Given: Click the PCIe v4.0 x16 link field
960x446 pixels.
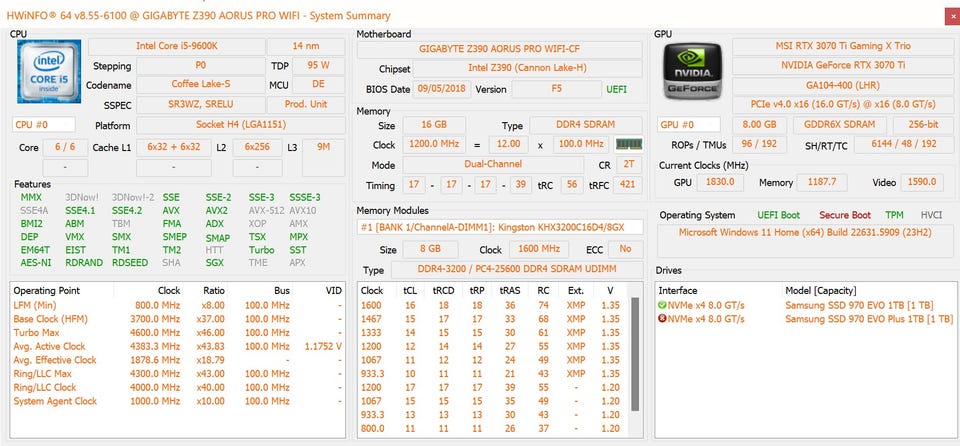Looking at the screenshot, I should pyautogui.click(x=842, y=104).
